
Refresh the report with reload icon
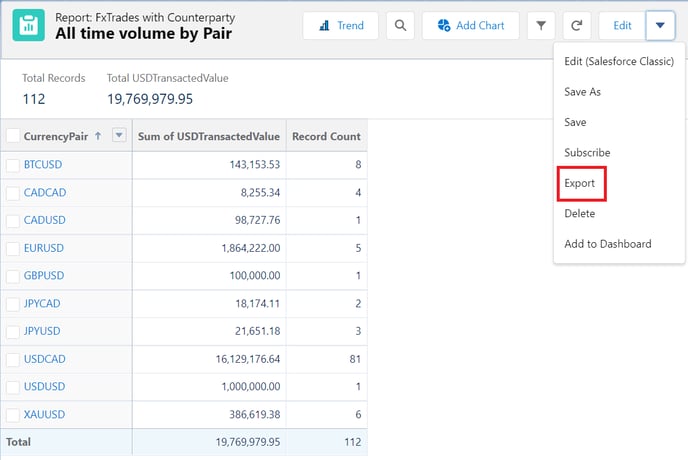[576, 26]
